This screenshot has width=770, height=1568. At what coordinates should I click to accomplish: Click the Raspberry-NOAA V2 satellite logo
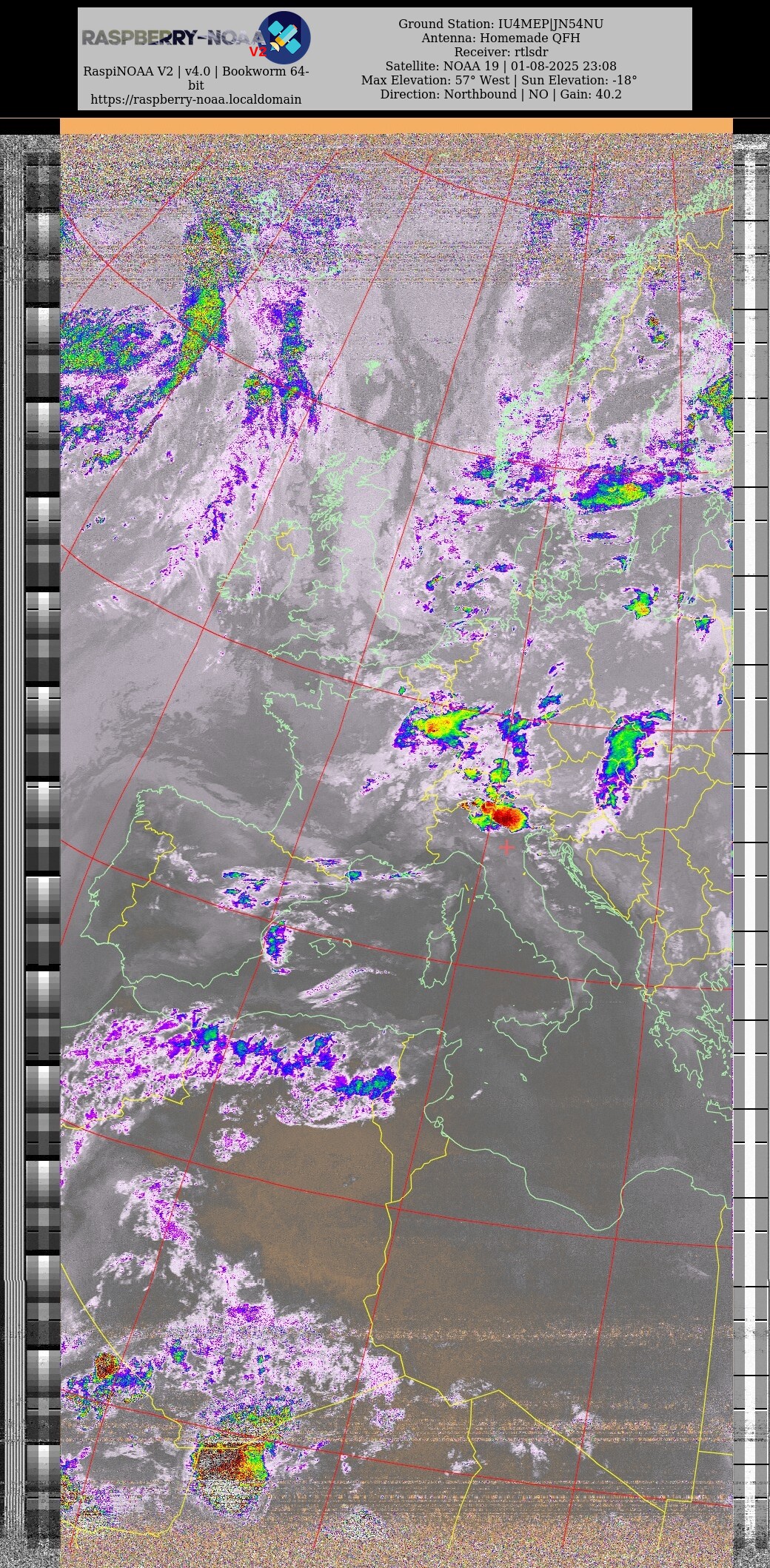(284, 37)
